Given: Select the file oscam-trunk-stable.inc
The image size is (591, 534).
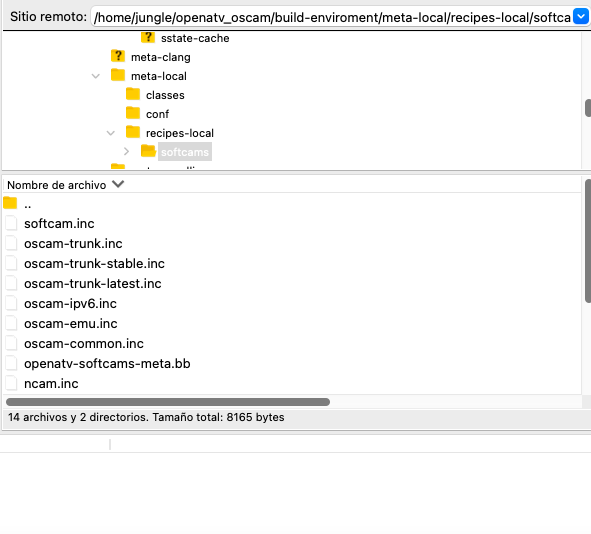Looking at the screenshot, I should [94, 263].
